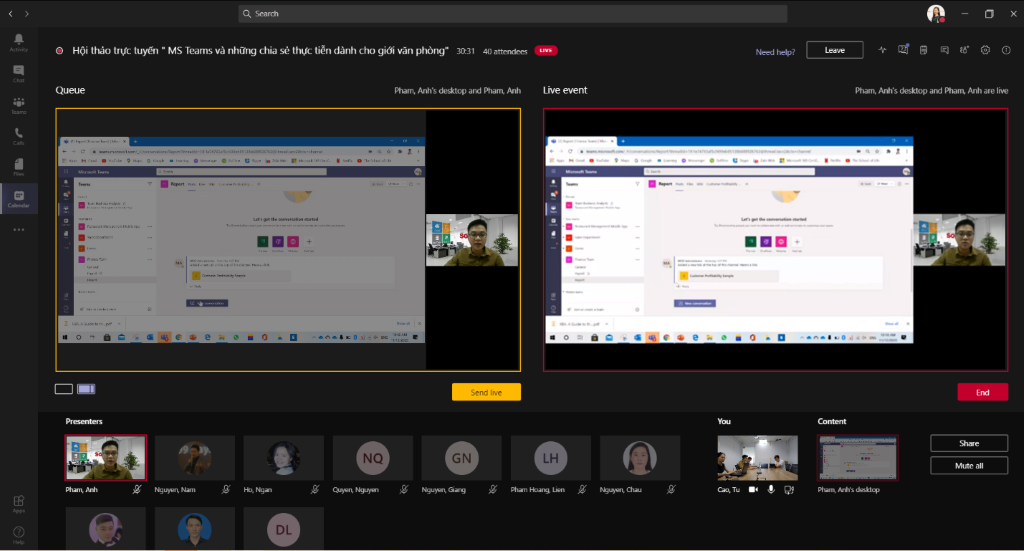This screenshot has height=551, width=1024.
Task: Toggle mute for Pham, Anh
Action: pyautogui.click(x=137, y=489)
